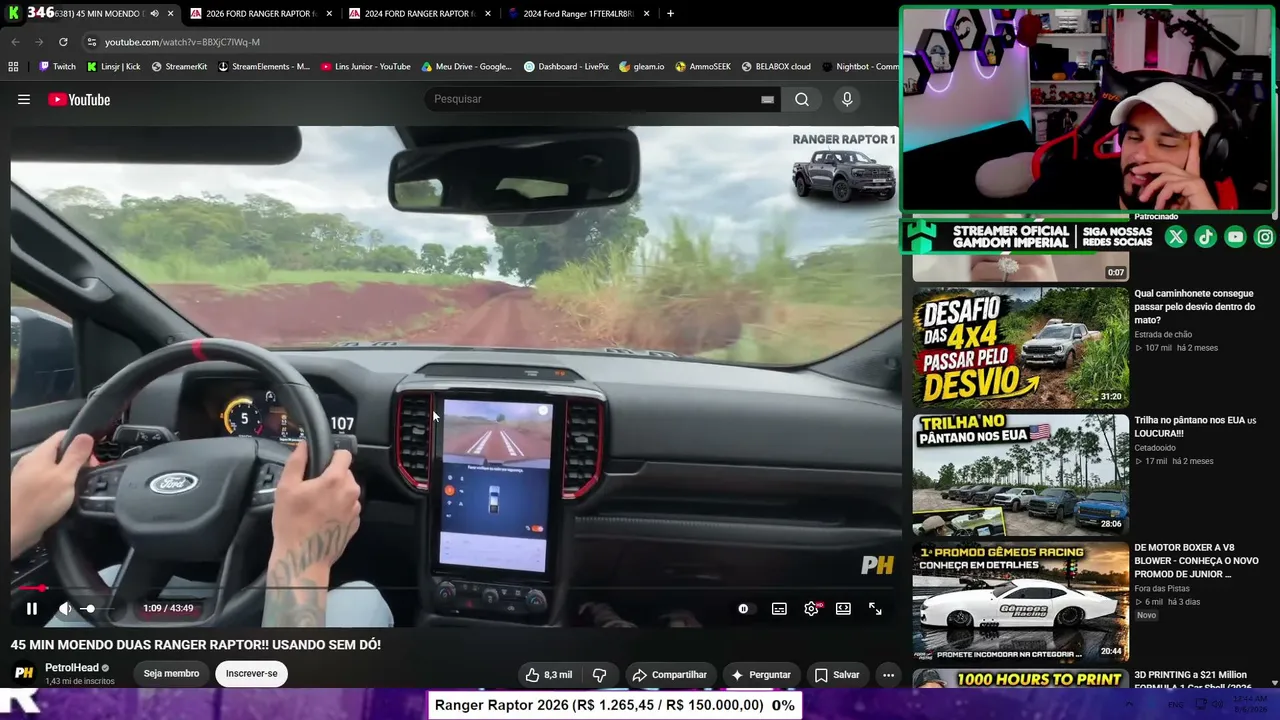This screenshot has height=720, width=1280.
Task: Open the Instagram icon in stream overlay
Action: pyautogui.click(x=1265, y=237)
